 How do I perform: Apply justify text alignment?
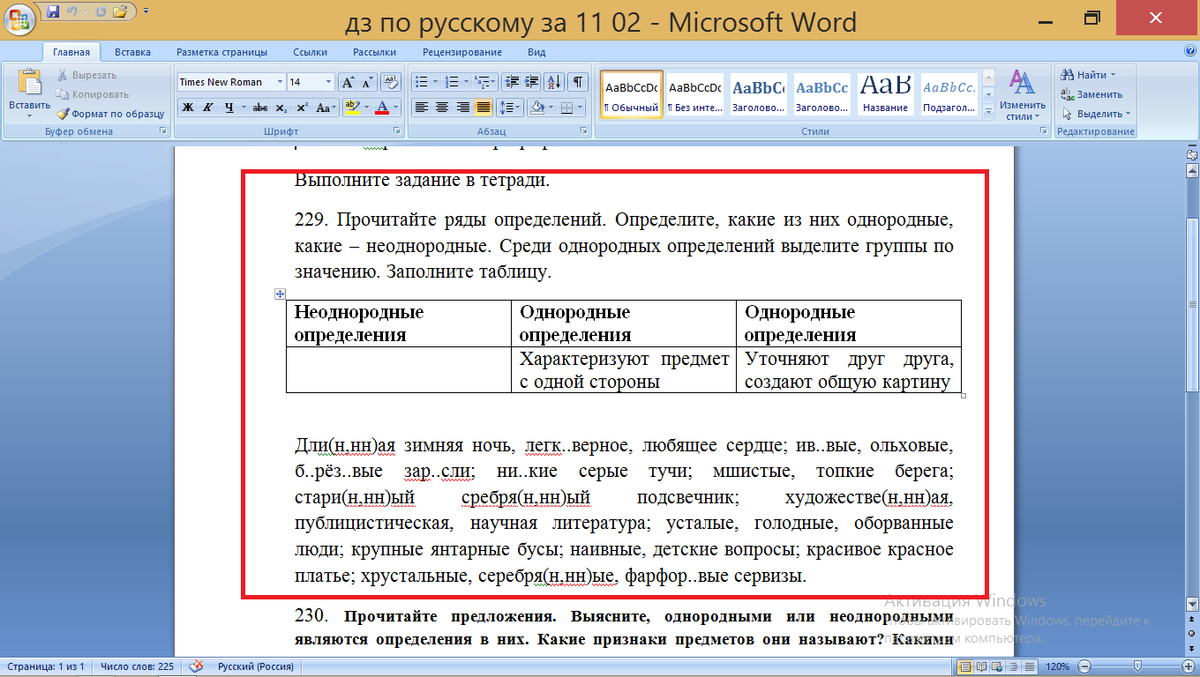[483, 108]
